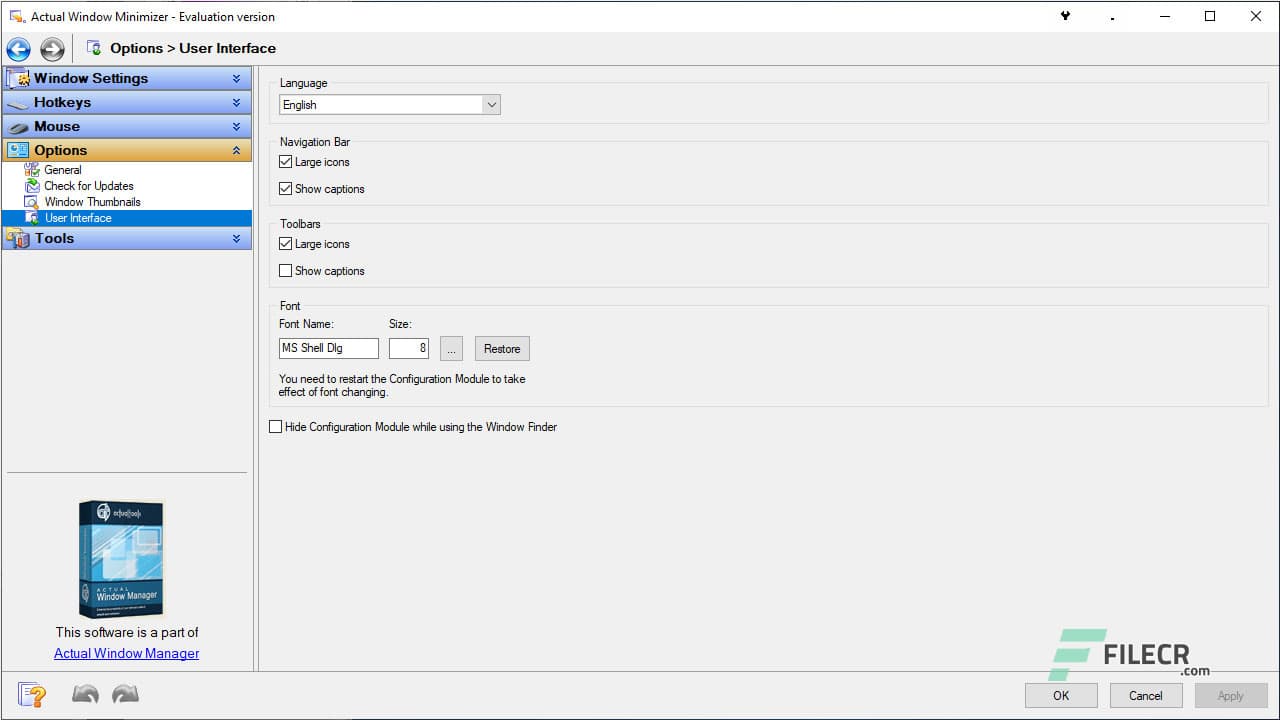Click the redo arrow icon
Viewport: 1280px width, 720px height.
124,693
